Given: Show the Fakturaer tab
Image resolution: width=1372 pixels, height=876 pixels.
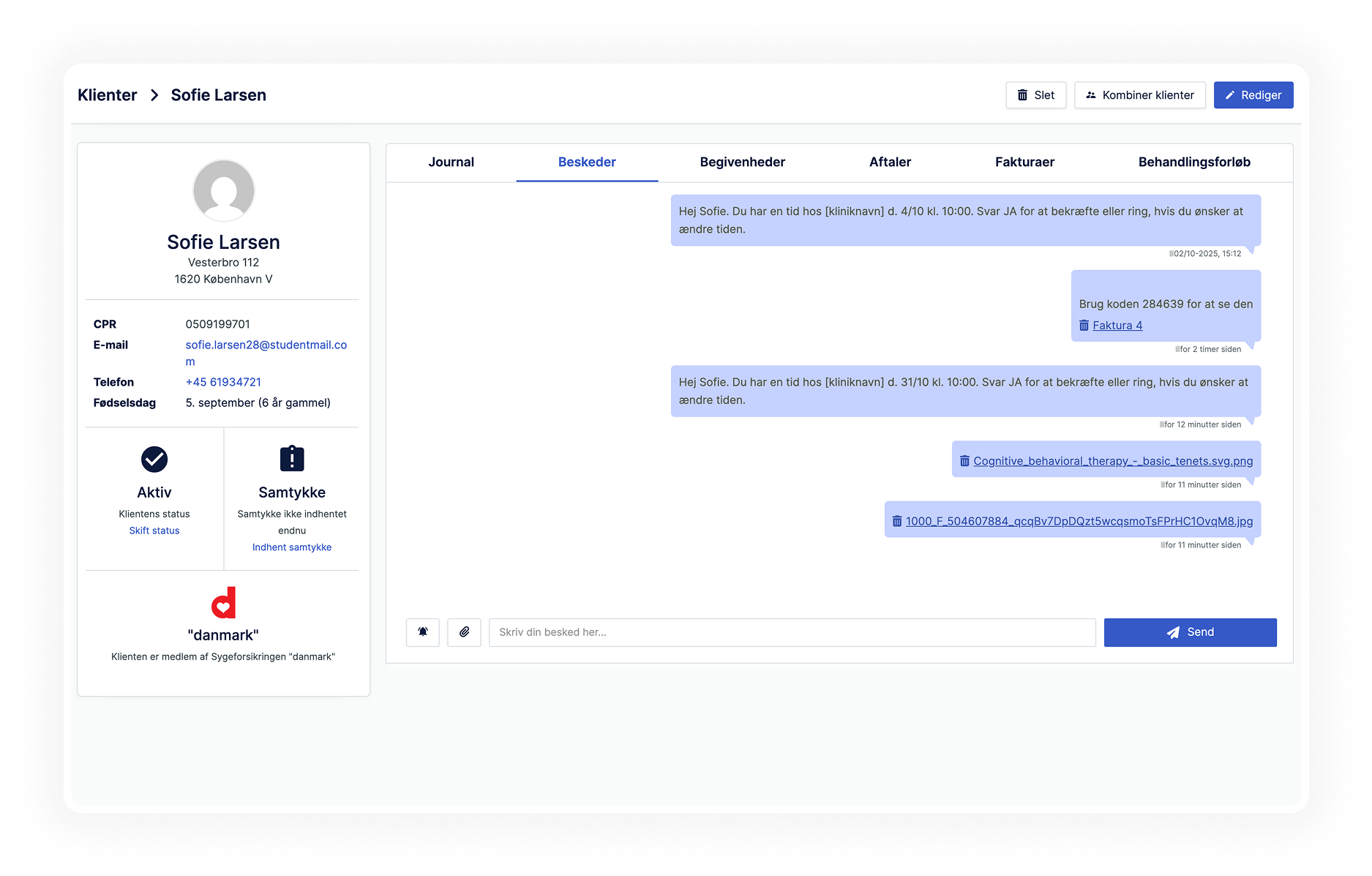Looking at the screenshot, I should pyautogui.click(x=1024, y=162).
